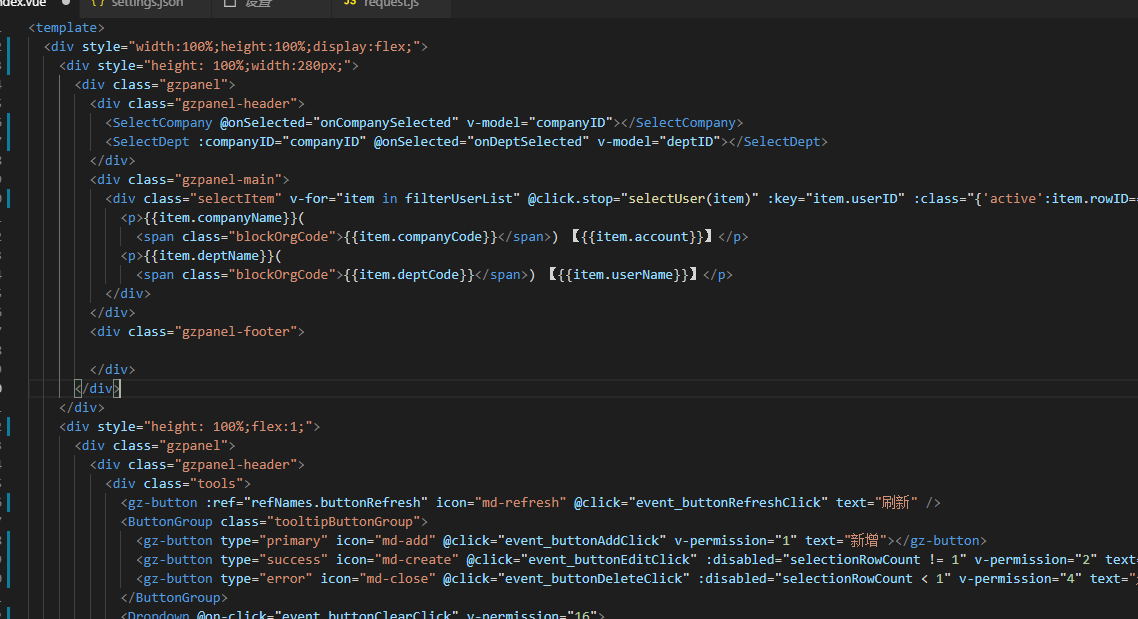1138x619 pixels.
Task: Click the highlighted closing </div> at the cursor line
Action: [97, 388]
